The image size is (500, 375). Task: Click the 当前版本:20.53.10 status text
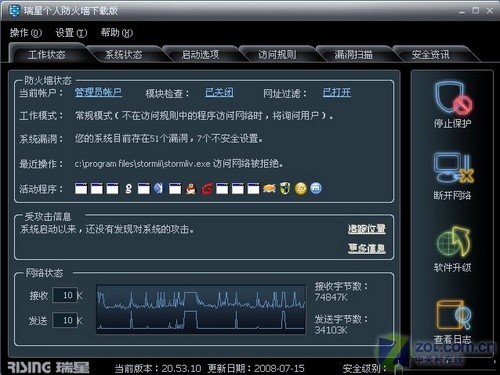(158, 368)
